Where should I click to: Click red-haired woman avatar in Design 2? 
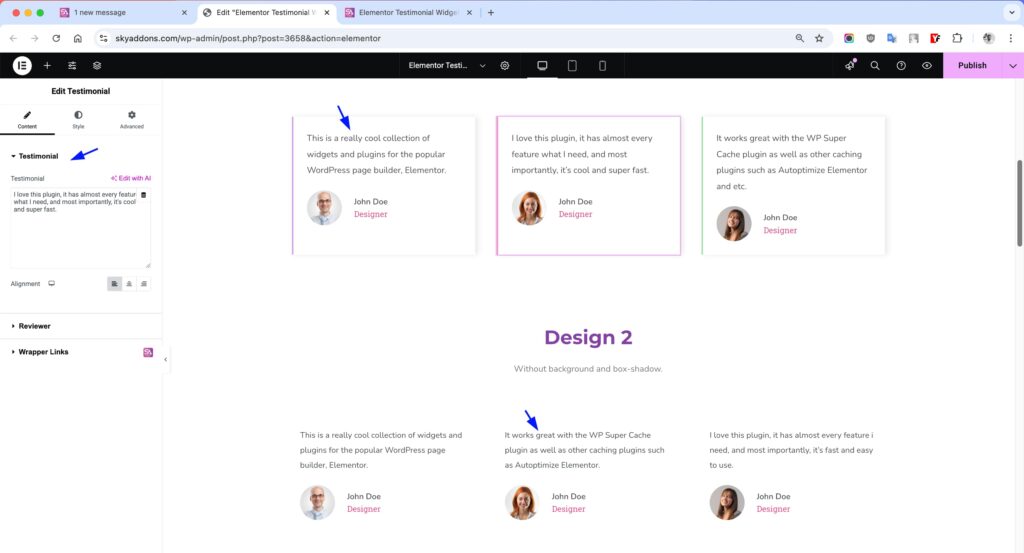(x=522, y=502)
